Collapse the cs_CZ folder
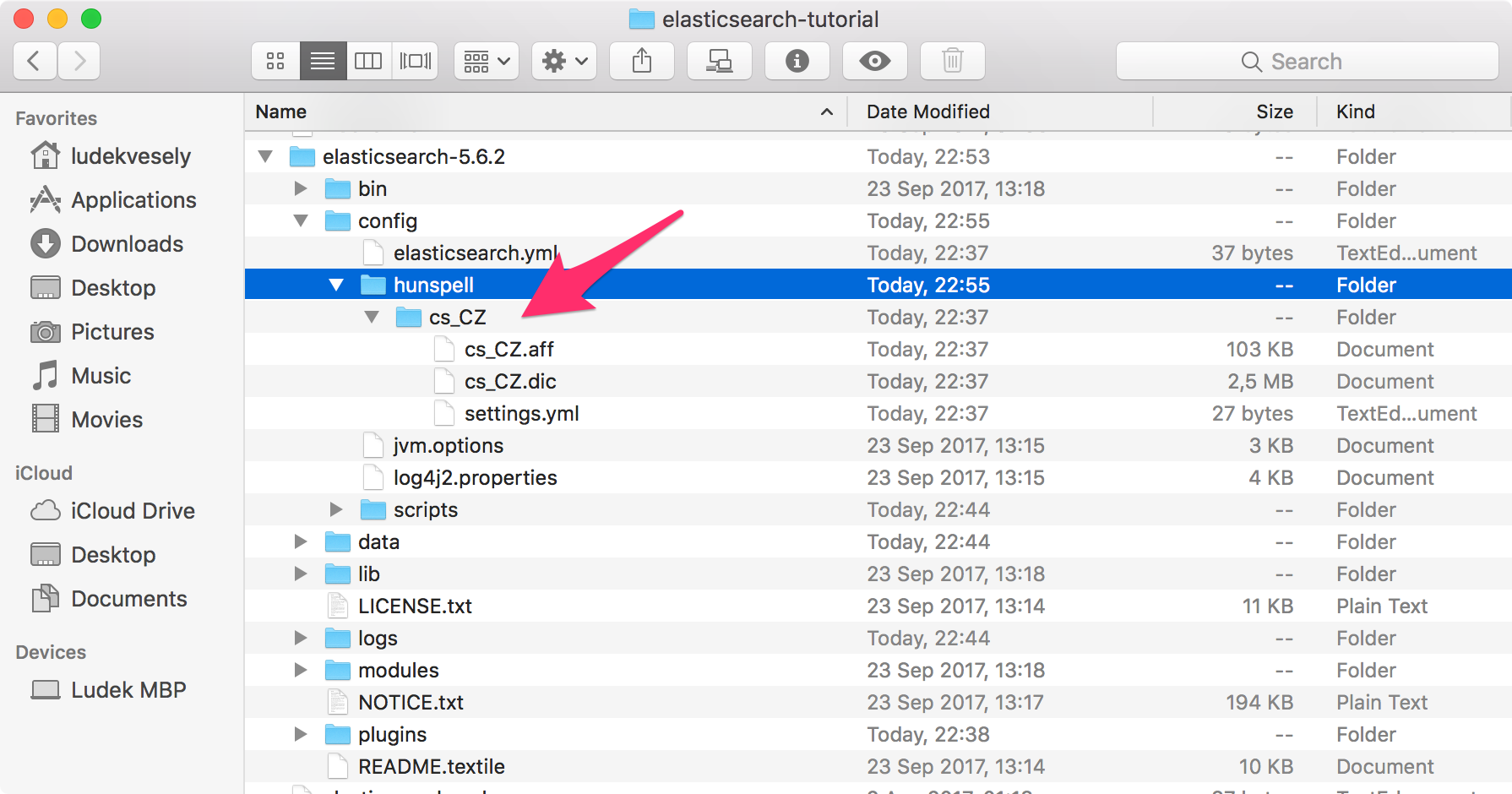1512x794 pixels. click(372, 317)
